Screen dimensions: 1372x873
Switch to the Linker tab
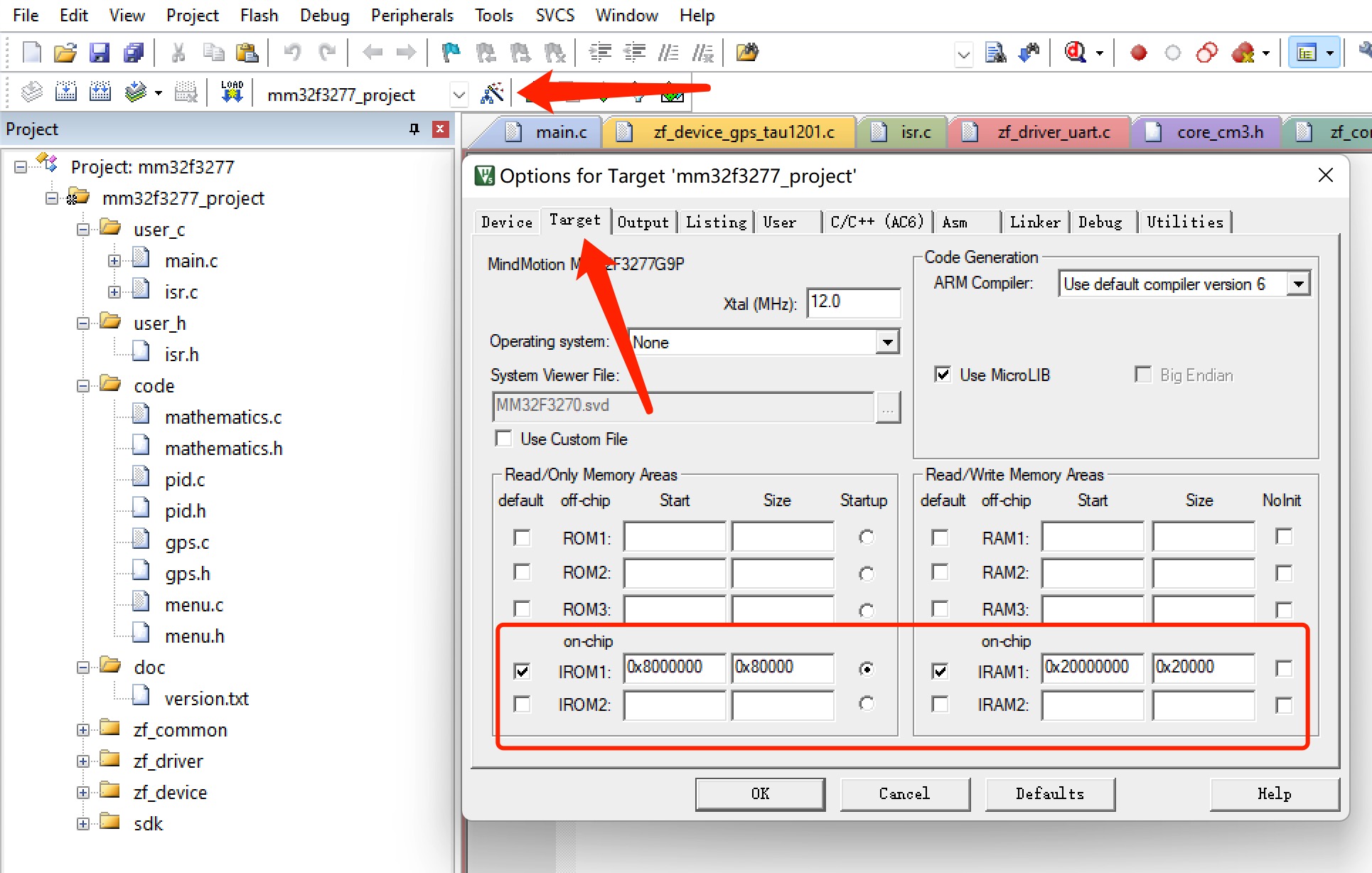click(1034, 222)
